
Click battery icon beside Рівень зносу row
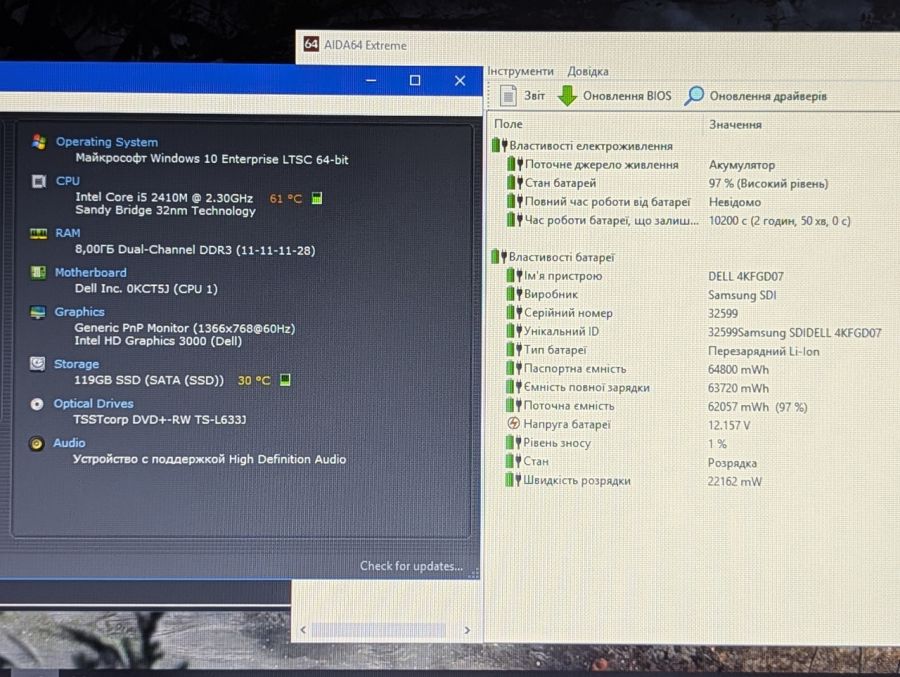tap(514, 443)
